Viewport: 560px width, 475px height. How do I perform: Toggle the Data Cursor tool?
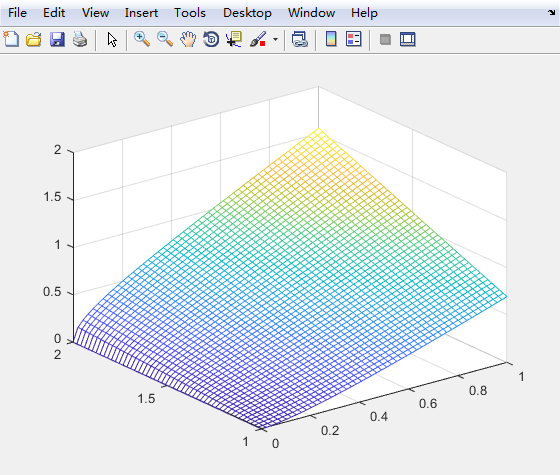tap(234, 39)
